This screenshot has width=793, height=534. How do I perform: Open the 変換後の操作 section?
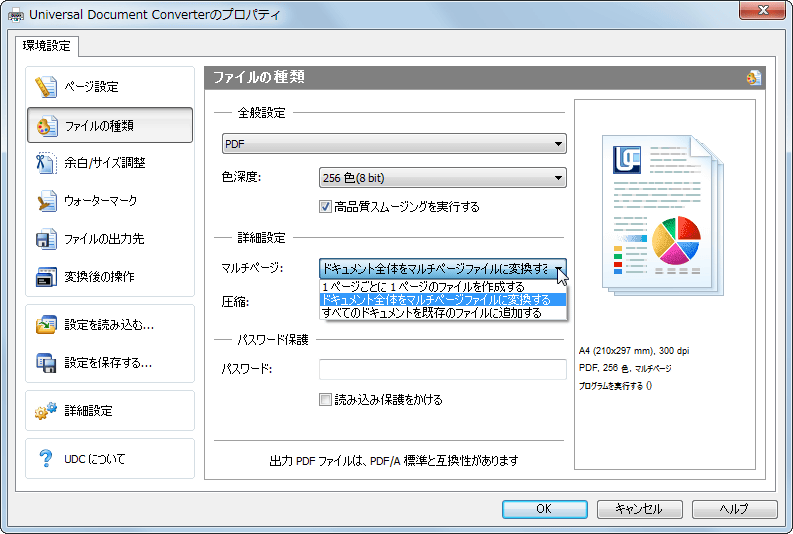tap(110, 277)
